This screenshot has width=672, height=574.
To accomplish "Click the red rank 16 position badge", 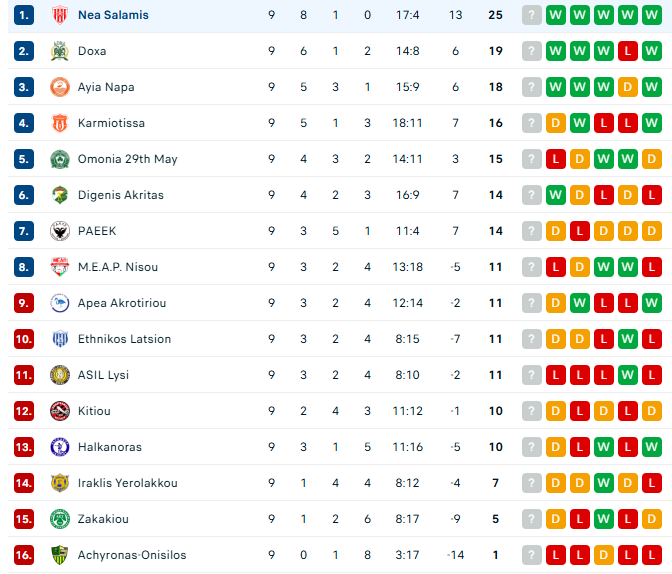I will click(x=24, y=555).
